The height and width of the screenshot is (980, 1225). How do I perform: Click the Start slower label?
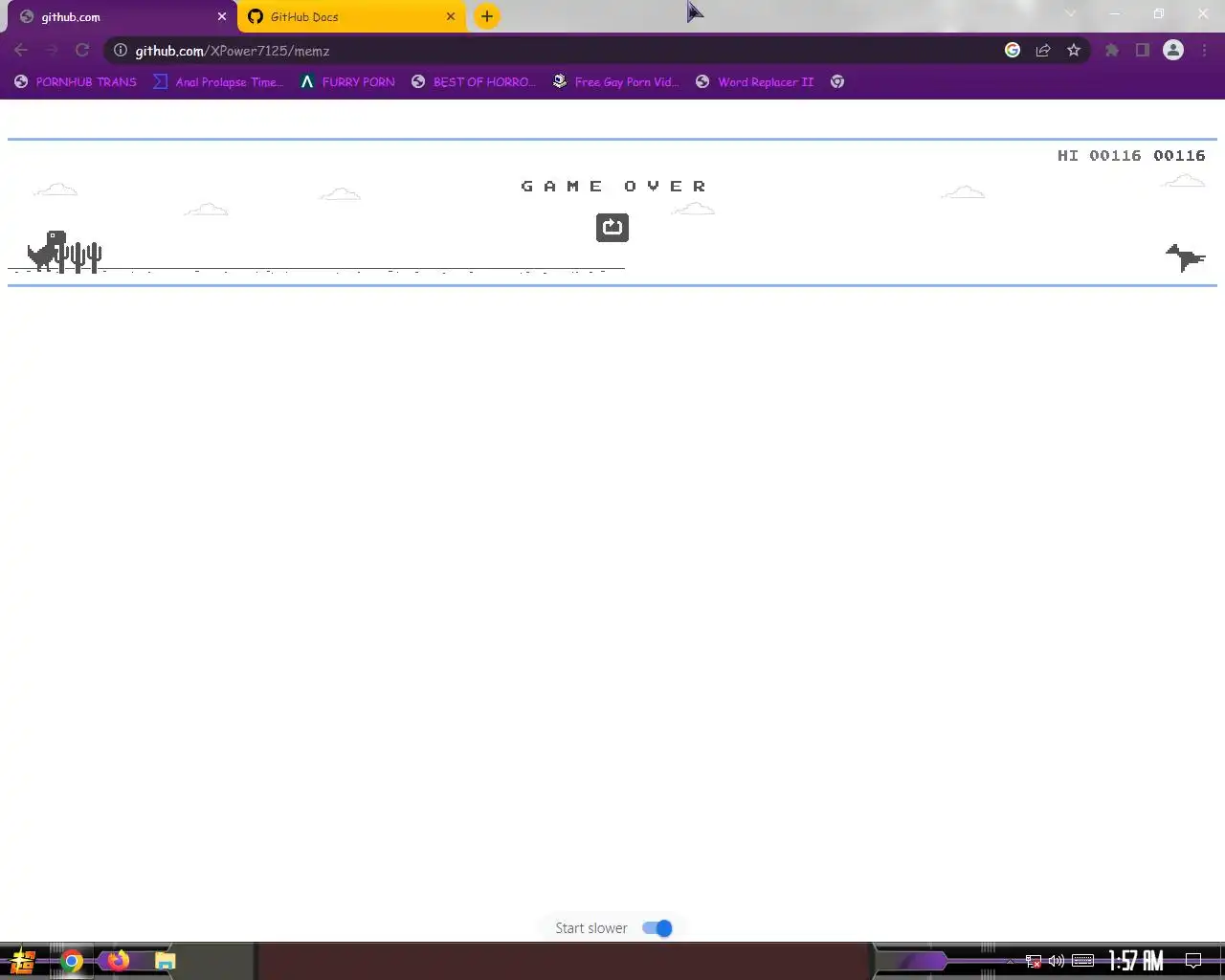[x=591, y=928]
